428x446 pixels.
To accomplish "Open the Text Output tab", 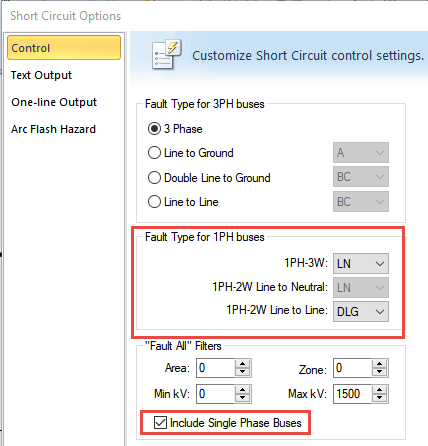I will click(x=41, y=75).
